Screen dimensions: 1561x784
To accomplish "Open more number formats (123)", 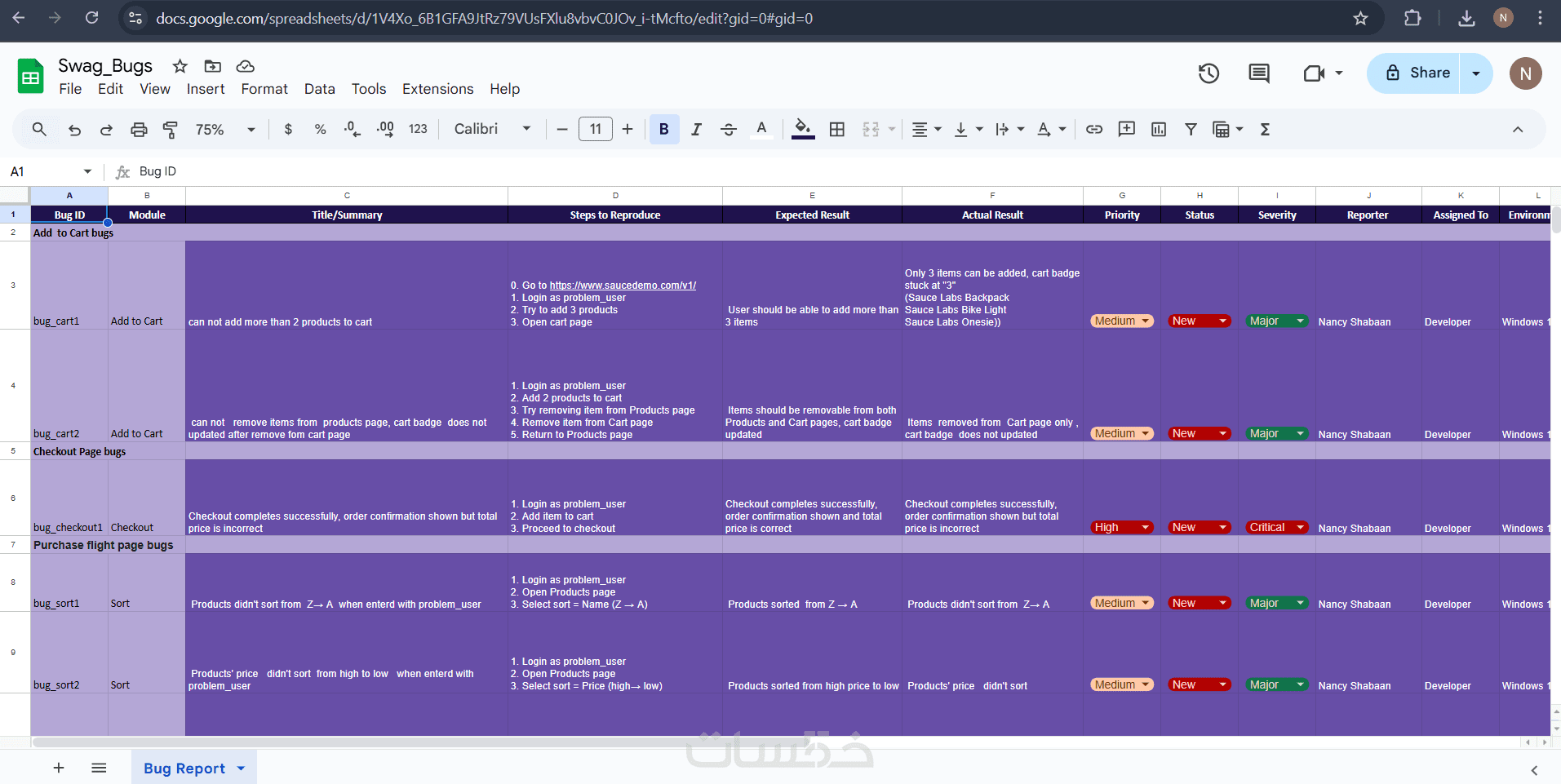I will [418, 129].
